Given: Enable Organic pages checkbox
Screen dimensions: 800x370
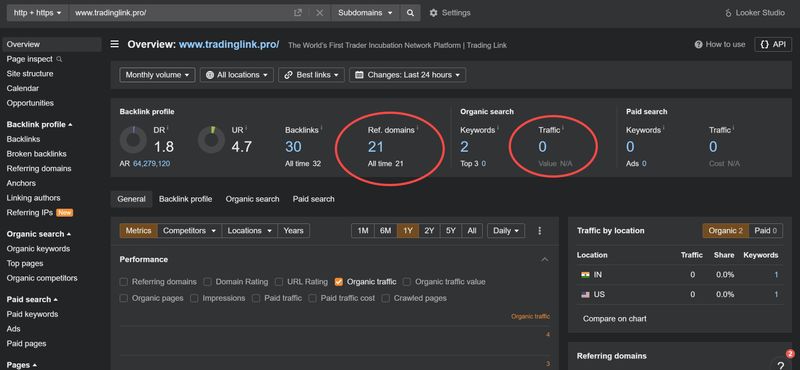Looking at the screenshot, I should (123, 298).
